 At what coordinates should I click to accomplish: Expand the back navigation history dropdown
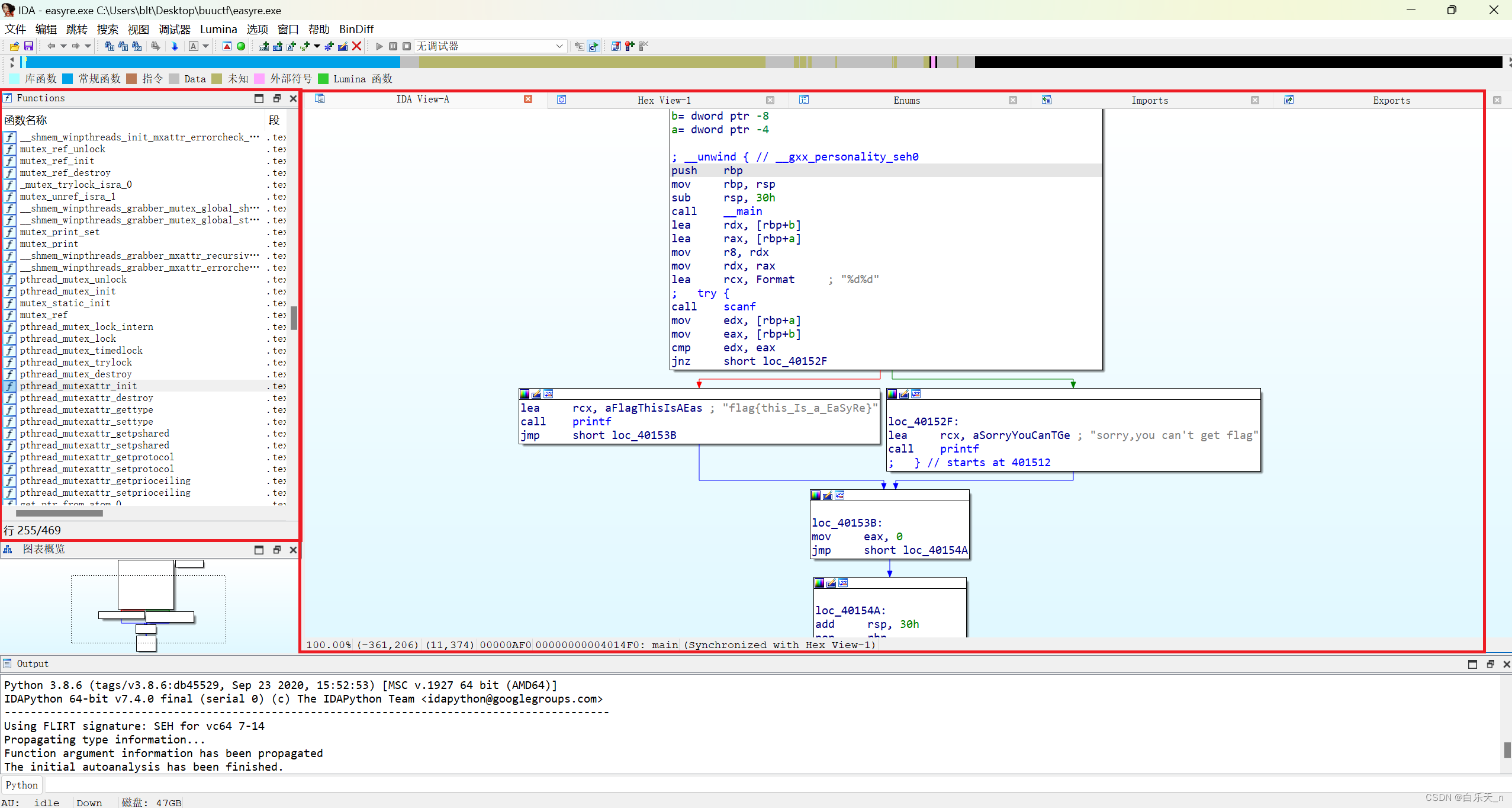click(x=63, y=46)
